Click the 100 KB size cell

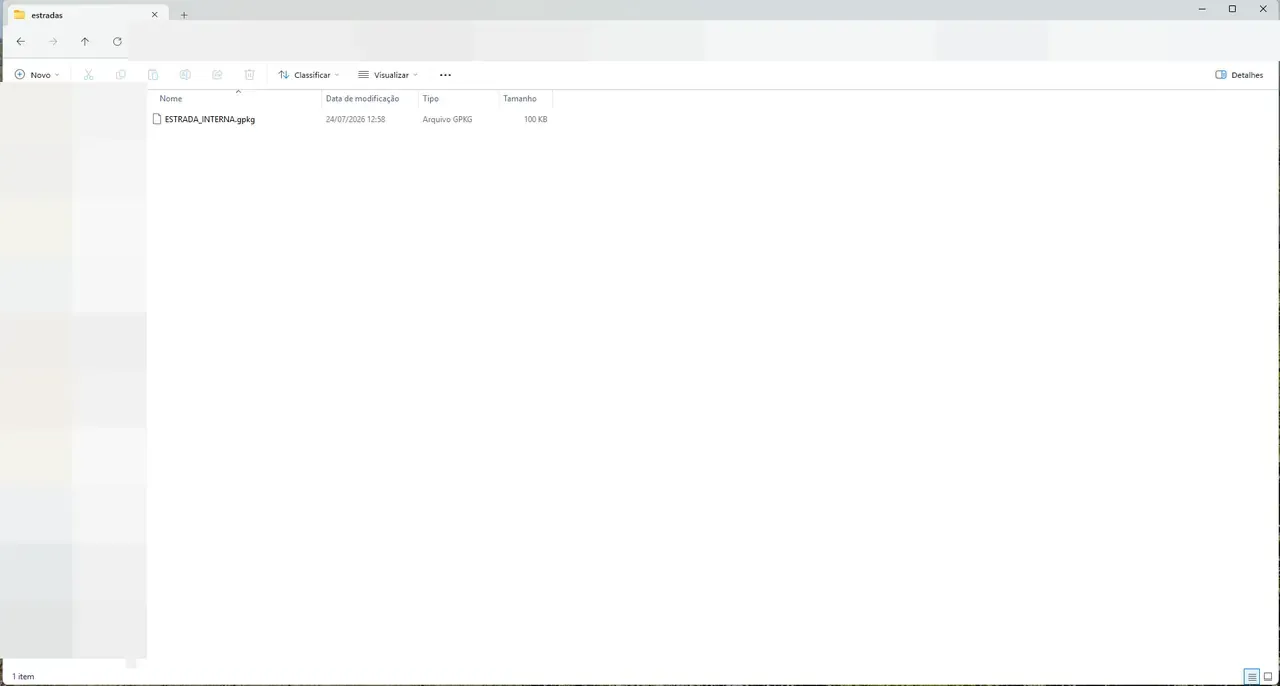click(535, 119)
